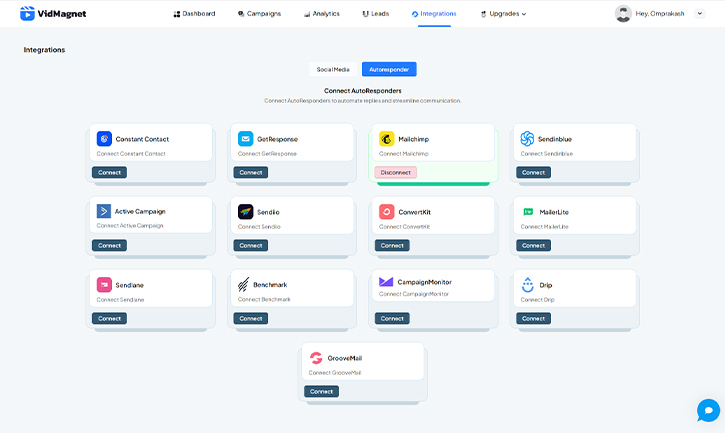Connect GrooveMail
The width and height of the screenshot is (725, 433).
click(321, 391)
